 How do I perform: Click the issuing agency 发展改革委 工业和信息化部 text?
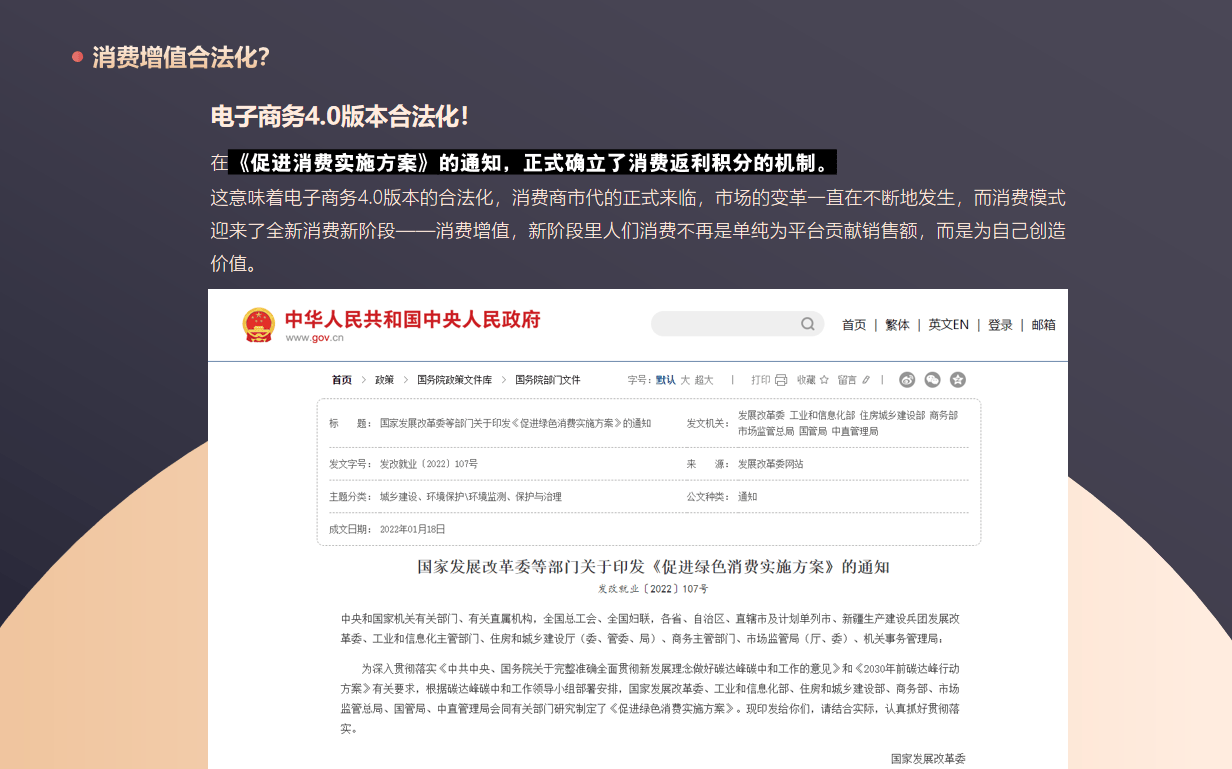848,423
